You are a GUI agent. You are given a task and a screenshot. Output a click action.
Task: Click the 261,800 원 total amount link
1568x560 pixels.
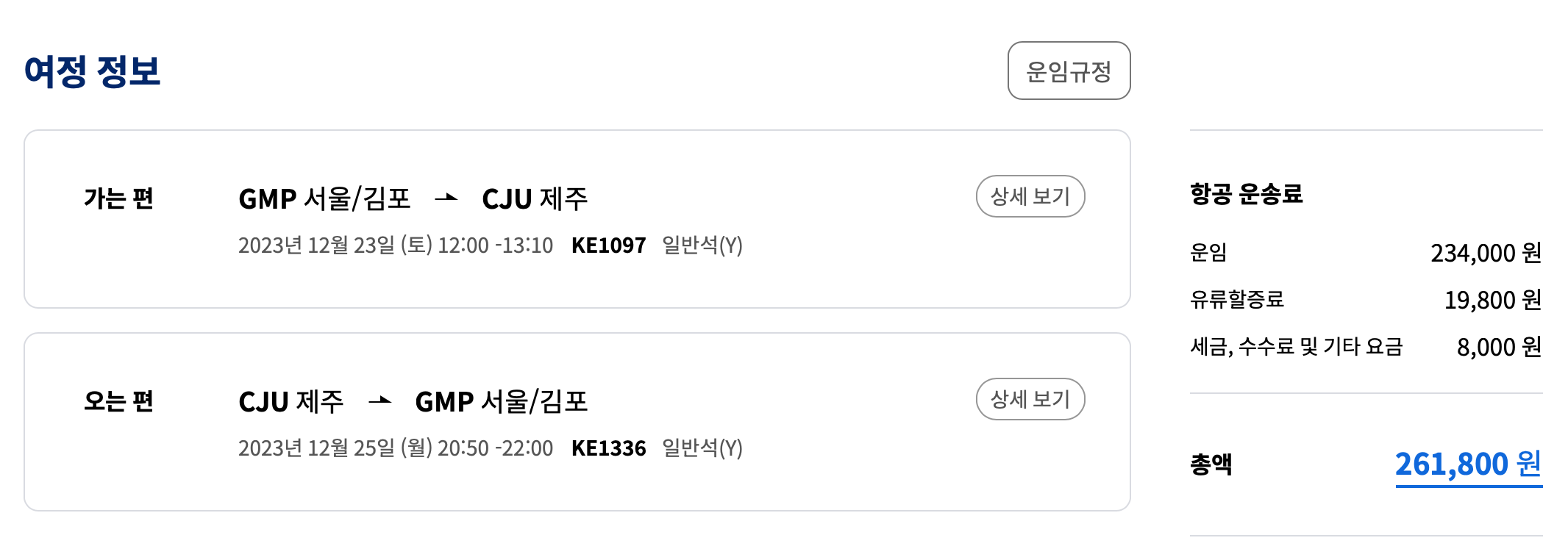point(1467,464)
